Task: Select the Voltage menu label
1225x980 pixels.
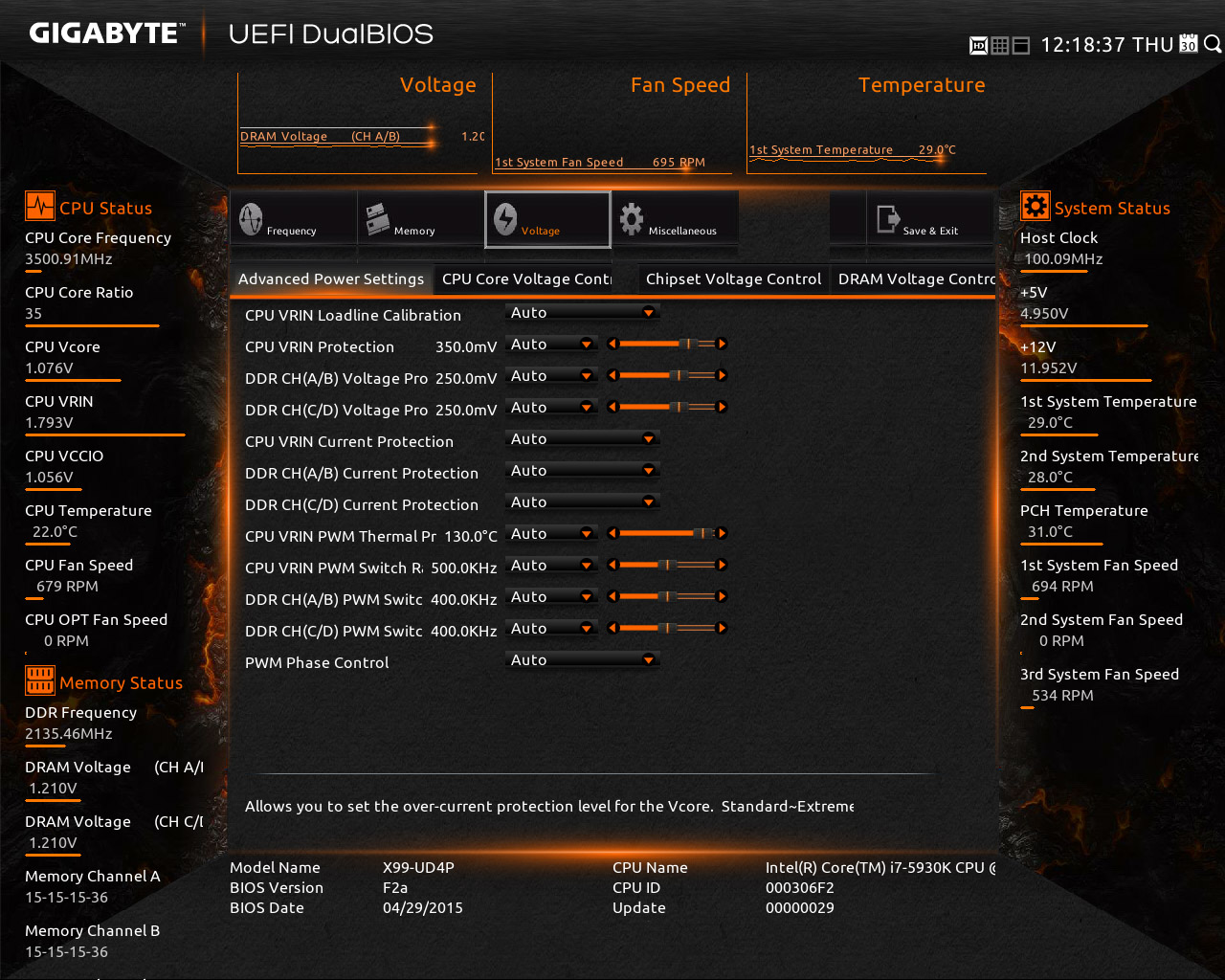Action: 541,231
